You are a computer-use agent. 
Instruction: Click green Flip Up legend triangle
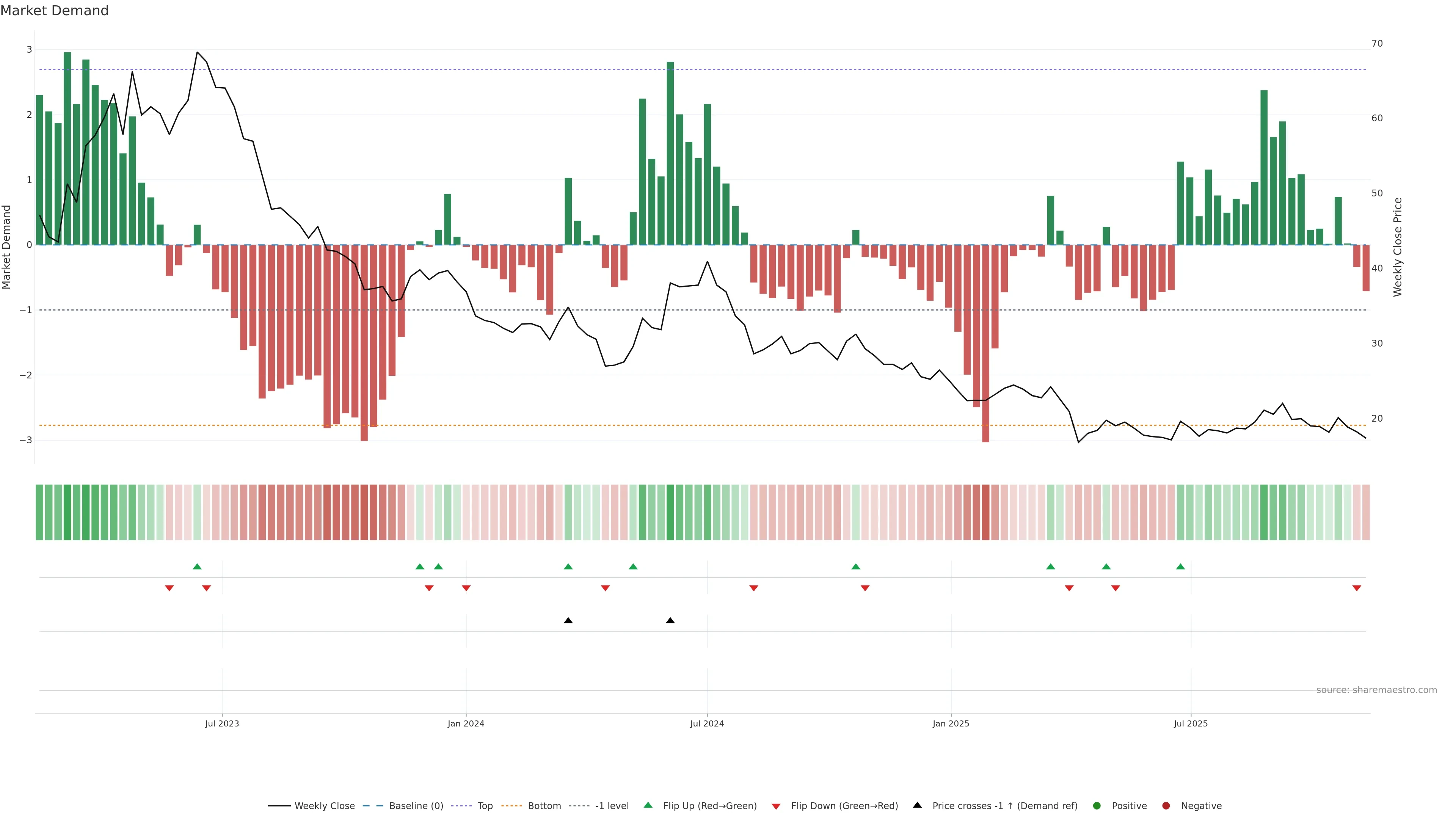point(648,805)
